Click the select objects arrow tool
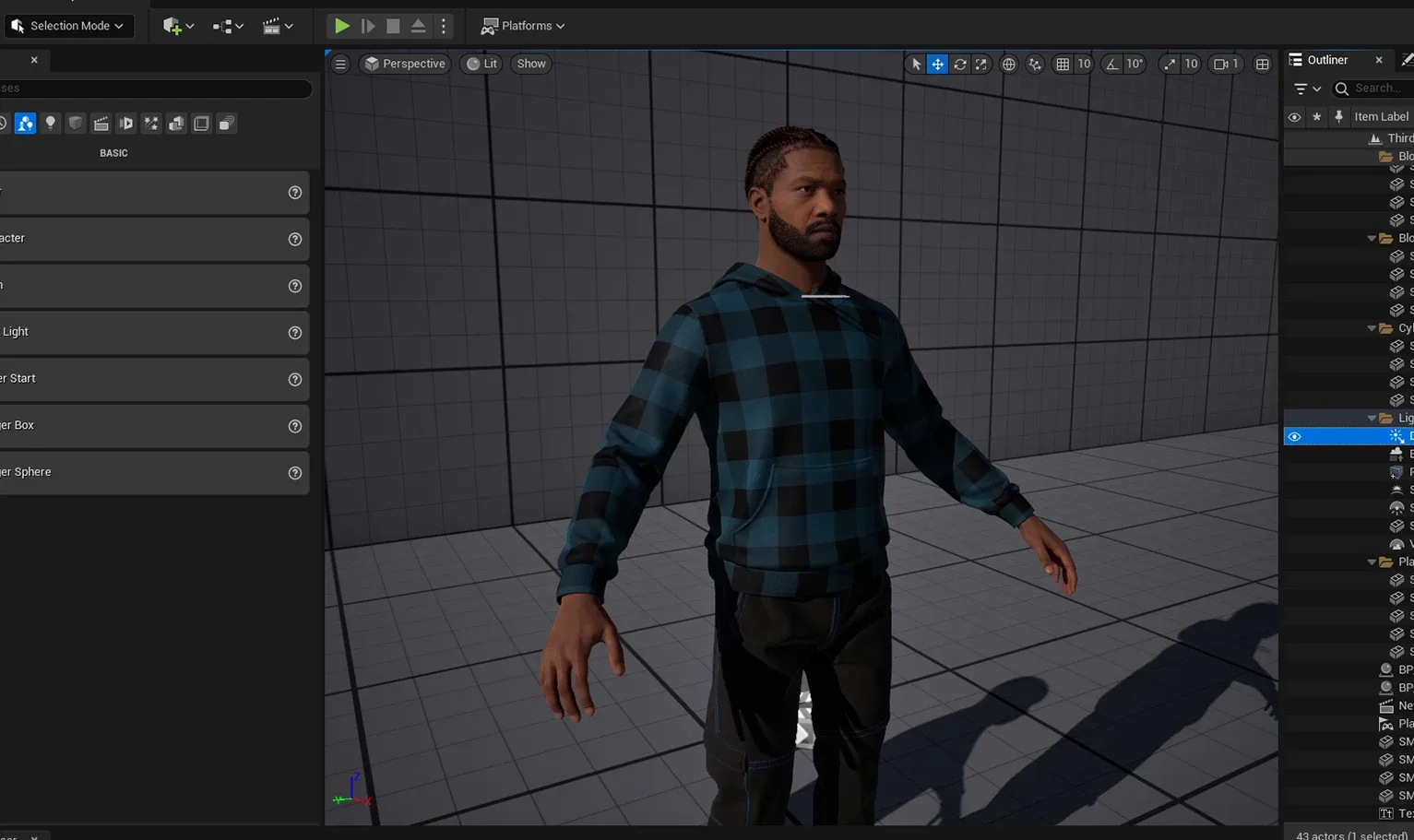 [x=915, y=64]
